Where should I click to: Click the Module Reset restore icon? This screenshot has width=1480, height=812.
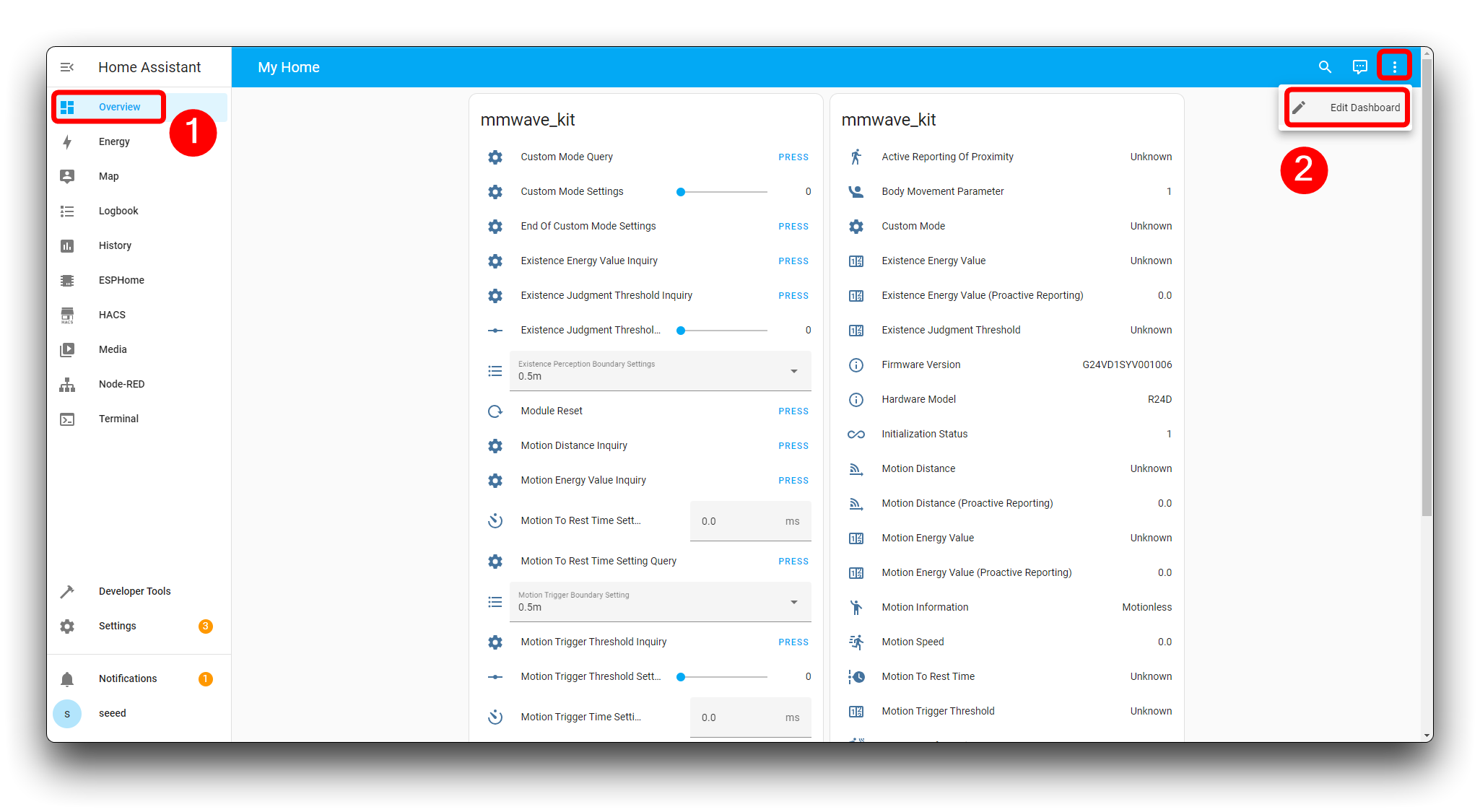495,411
